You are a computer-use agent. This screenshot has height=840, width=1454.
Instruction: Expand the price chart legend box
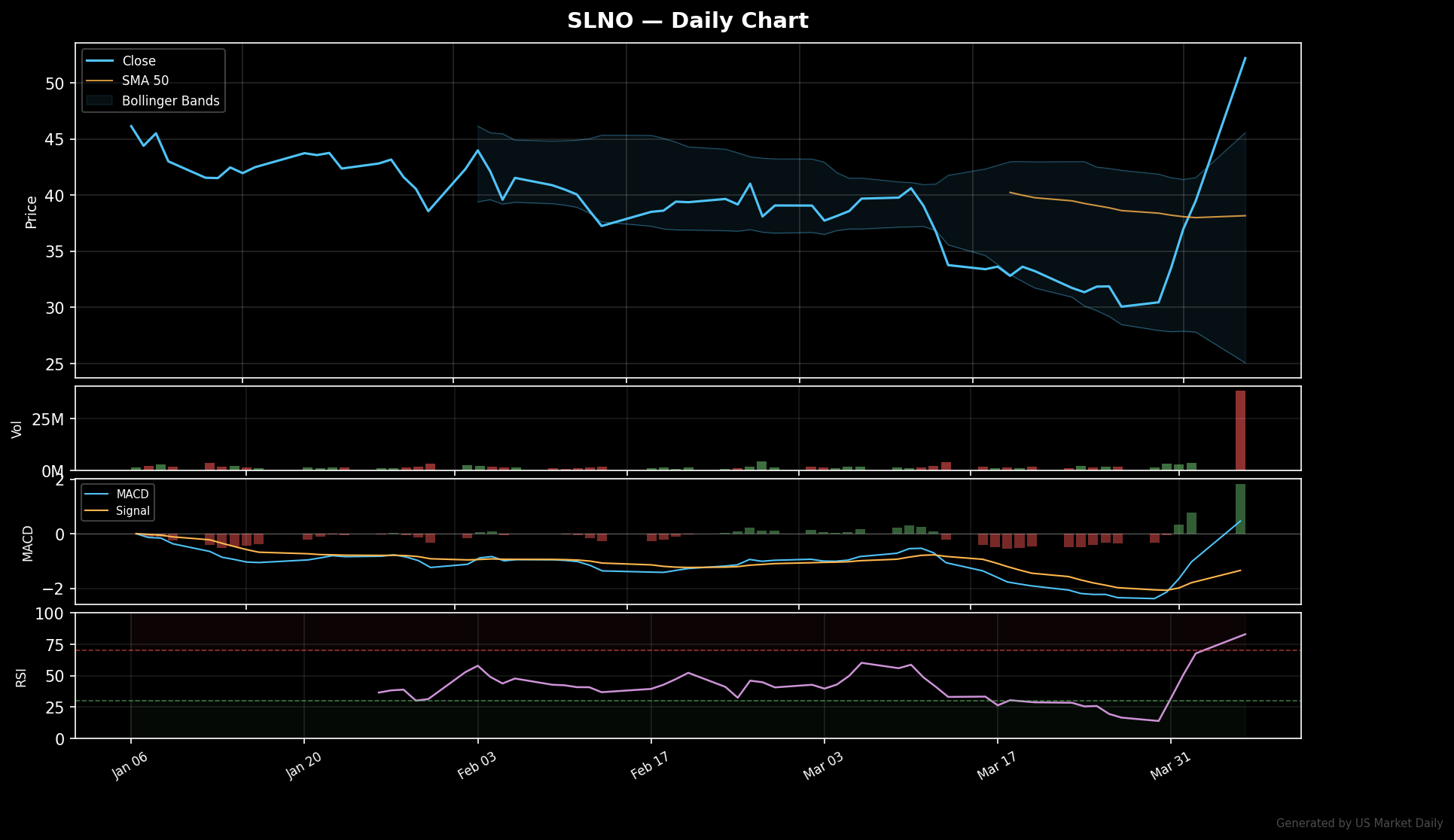click(153, 80)
